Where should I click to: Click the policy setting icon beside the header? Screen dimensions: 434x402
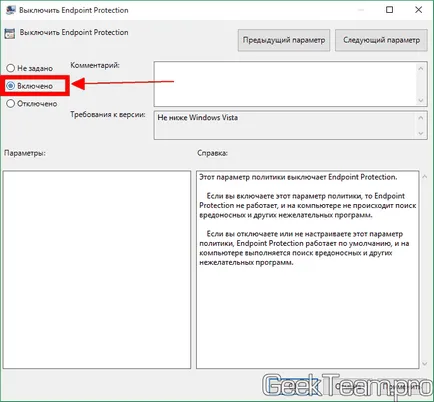pos(10,33)
